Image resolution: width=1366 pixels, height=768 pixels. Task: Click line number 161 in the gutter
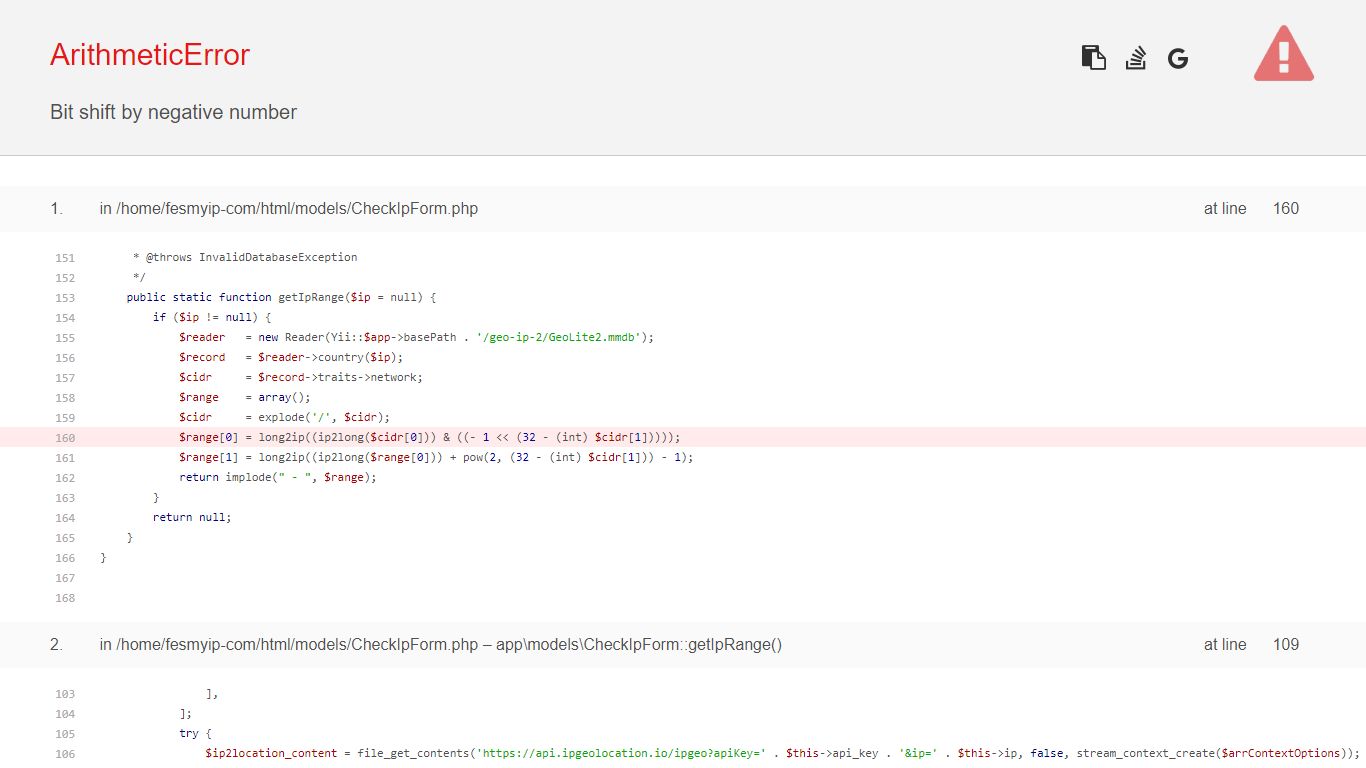(65, 458)
